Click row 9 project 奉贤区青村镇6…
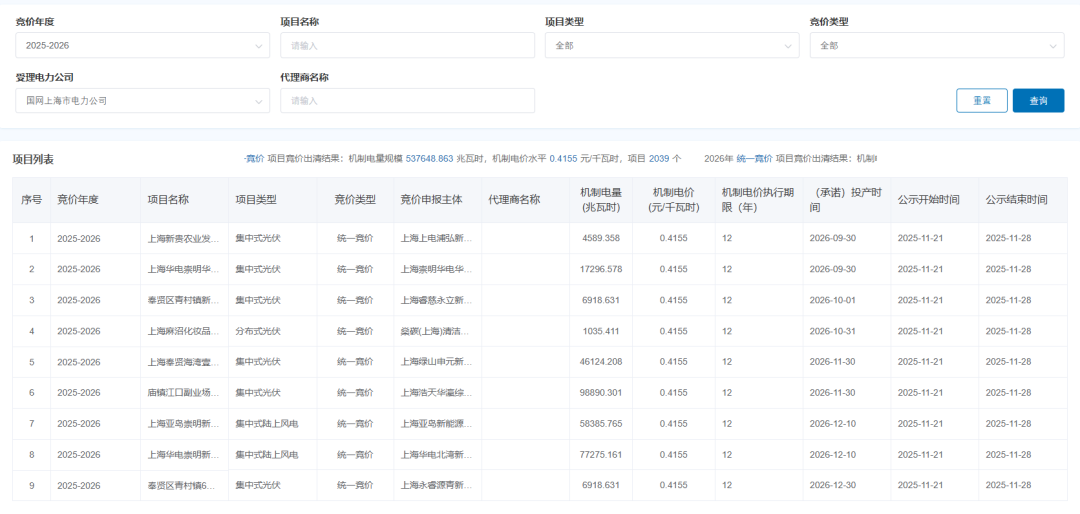Image resolution: width=1080 pixels, height=514 pixels. click(x=184, y=486)
